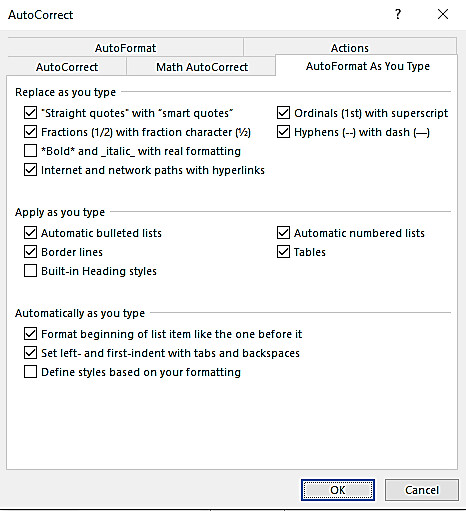This screenshot has width=466, height=511.
Task: Toggle Internet and network paths hyperlinks
Action: (x=30, y=170)
